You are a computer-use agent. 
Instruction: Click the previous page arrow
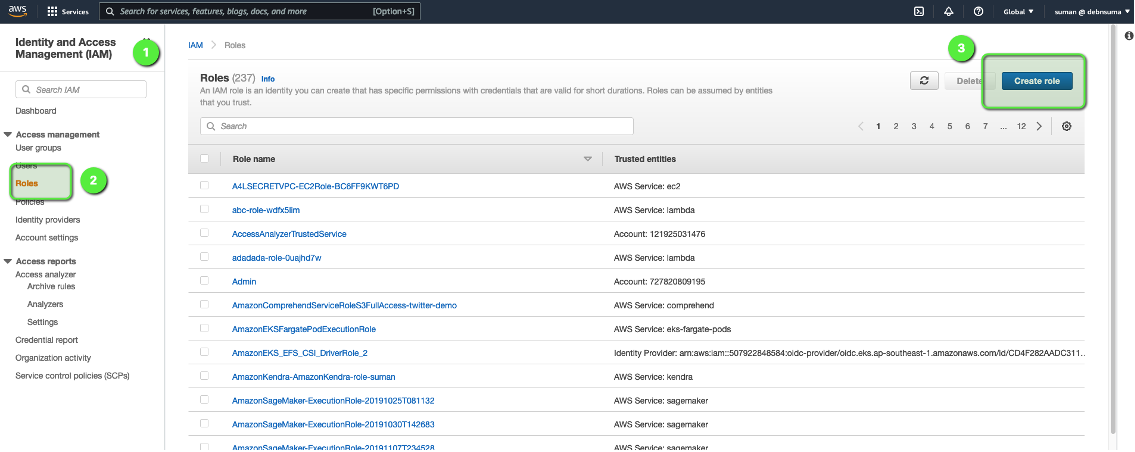[861, 126]
